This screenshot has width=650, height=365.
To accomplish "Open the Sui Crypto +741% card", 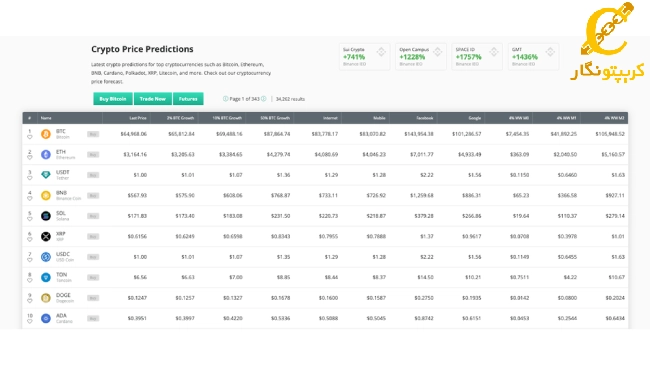I will 364,56.
